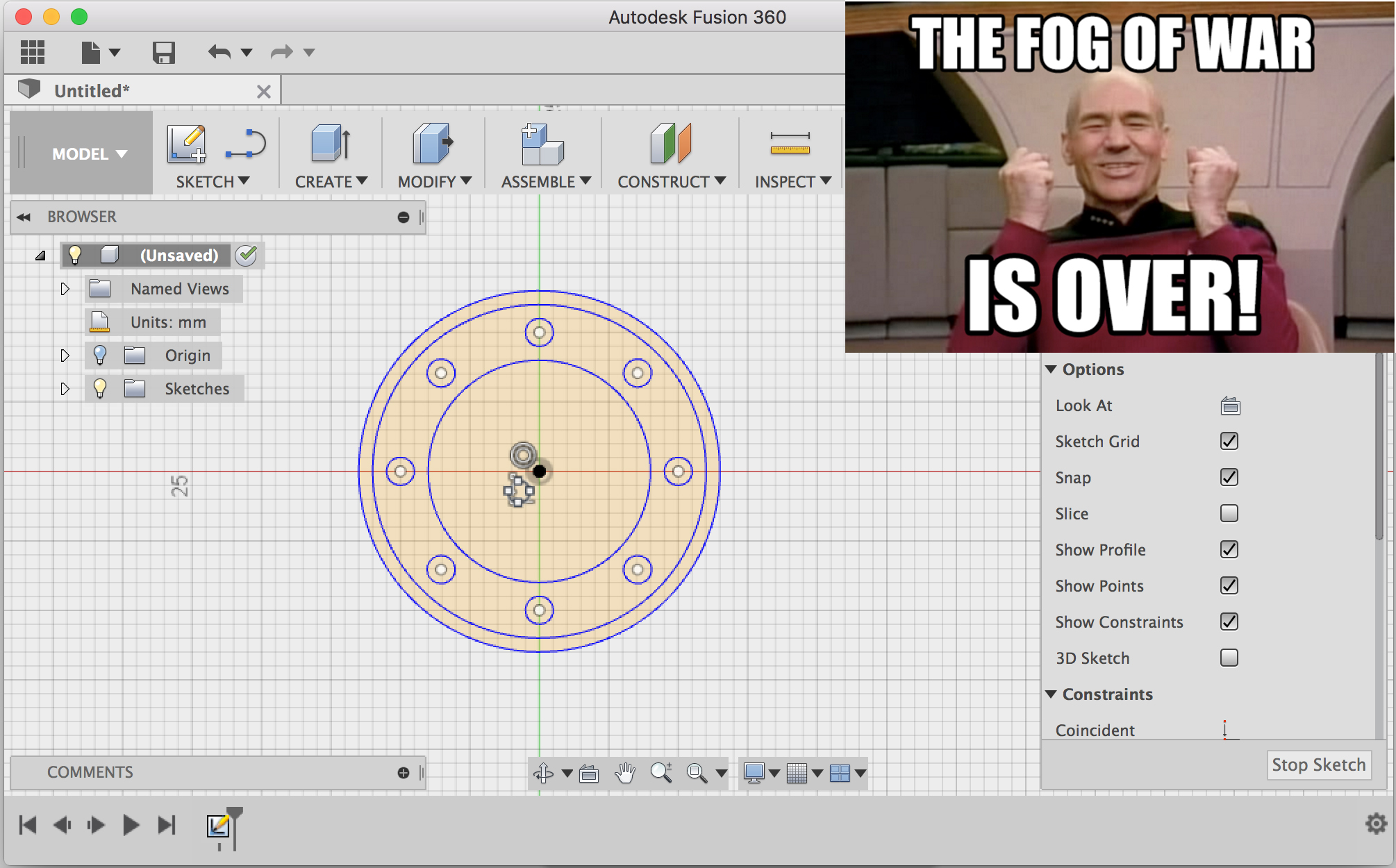Open the data panel grid icon
The height and width of the screenshot is (868, 1396).
(x=33, y=53)
